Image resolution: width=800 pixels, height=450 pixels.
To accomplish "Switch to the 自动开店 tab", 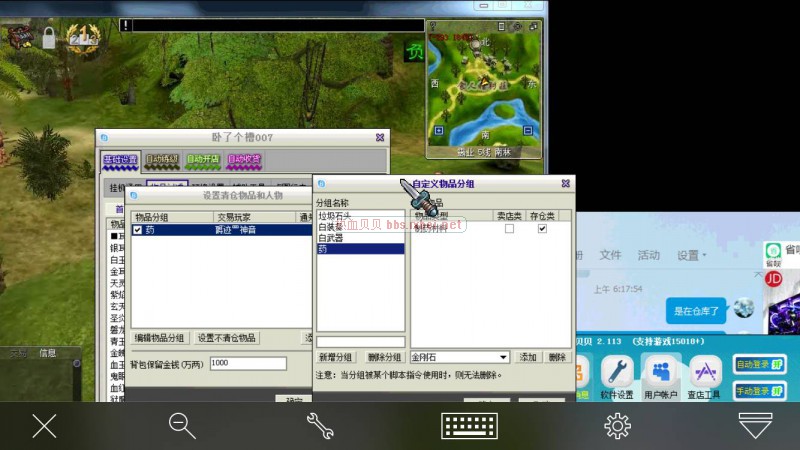I will (202, 160).
